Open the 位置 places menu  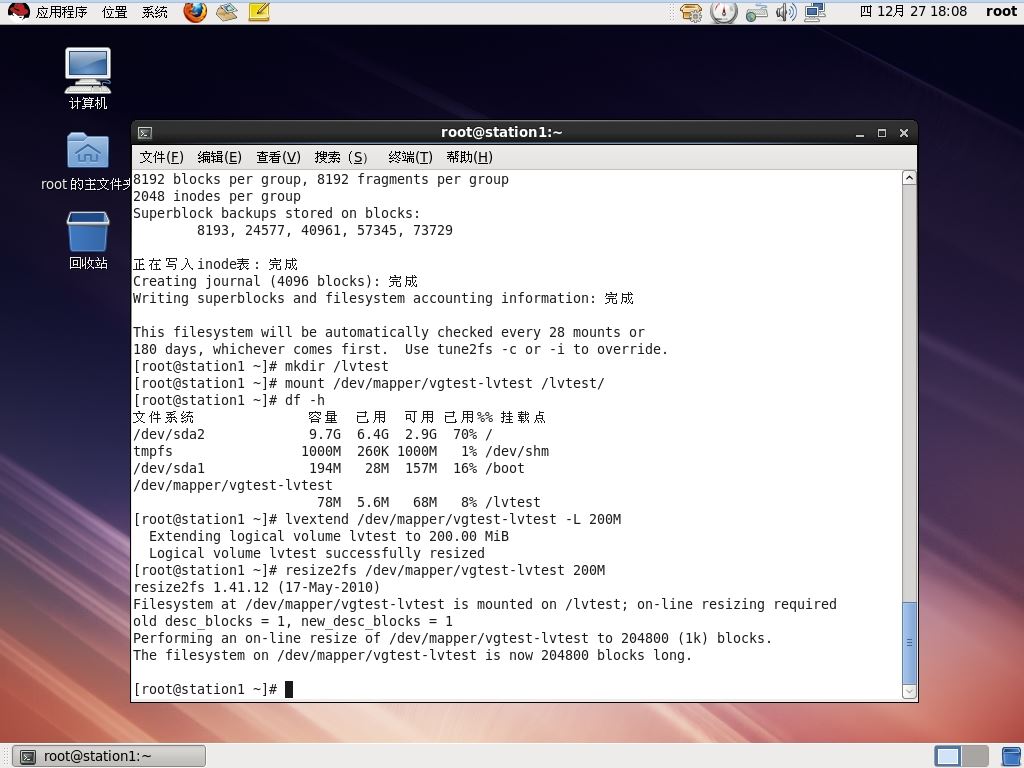(115, 12)
